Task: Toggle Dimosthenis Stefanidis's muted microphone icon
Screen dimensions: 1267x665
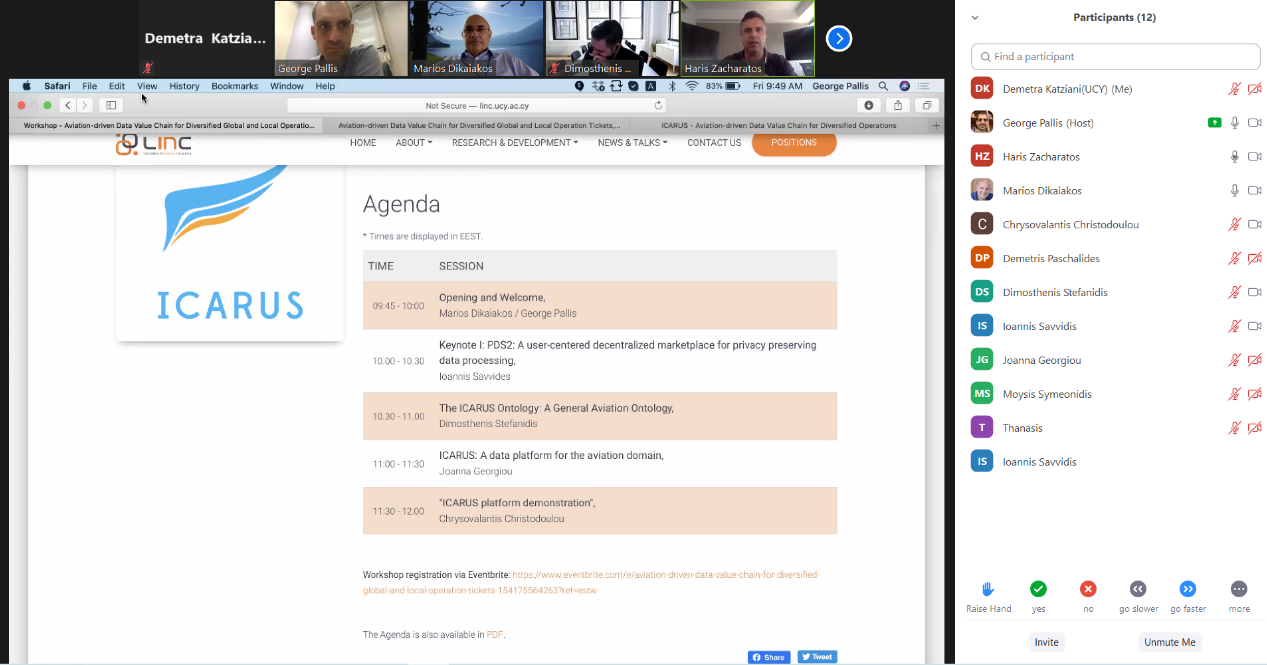Action: [1235, 293]
